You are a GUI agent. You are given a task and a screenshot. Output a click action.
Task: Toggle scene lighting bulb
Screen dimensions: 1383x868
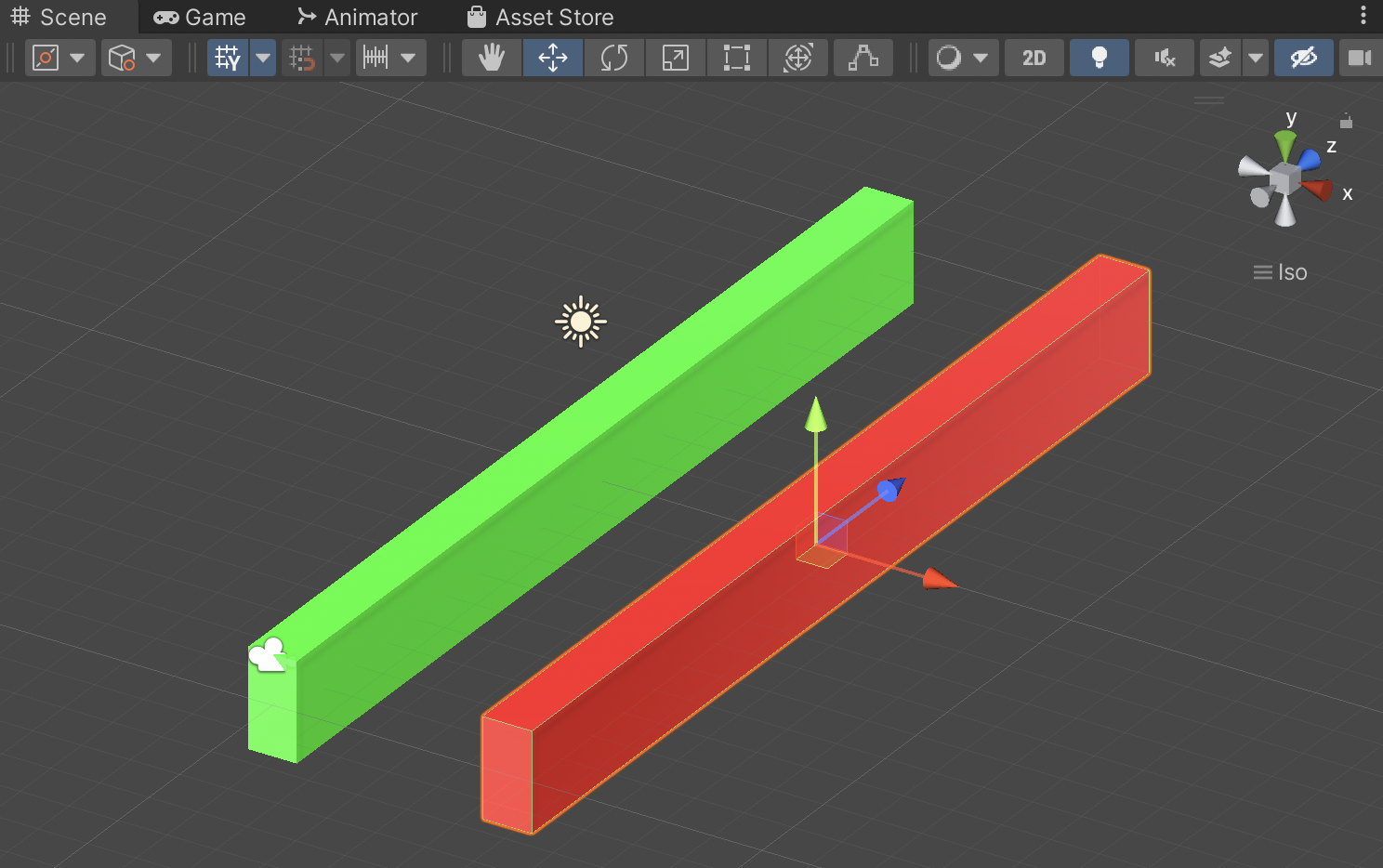tap(1100, 58)
